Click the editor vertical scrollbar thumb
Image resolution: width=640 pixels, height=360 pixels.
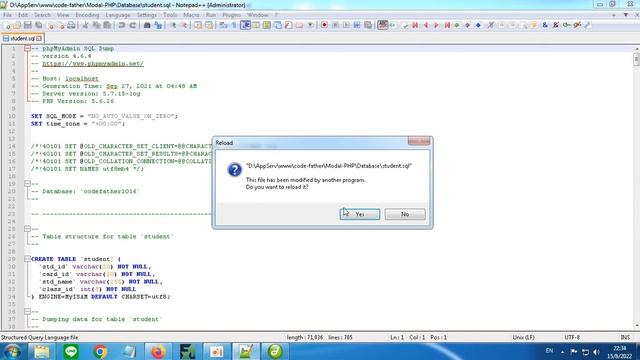click(637, 59)
